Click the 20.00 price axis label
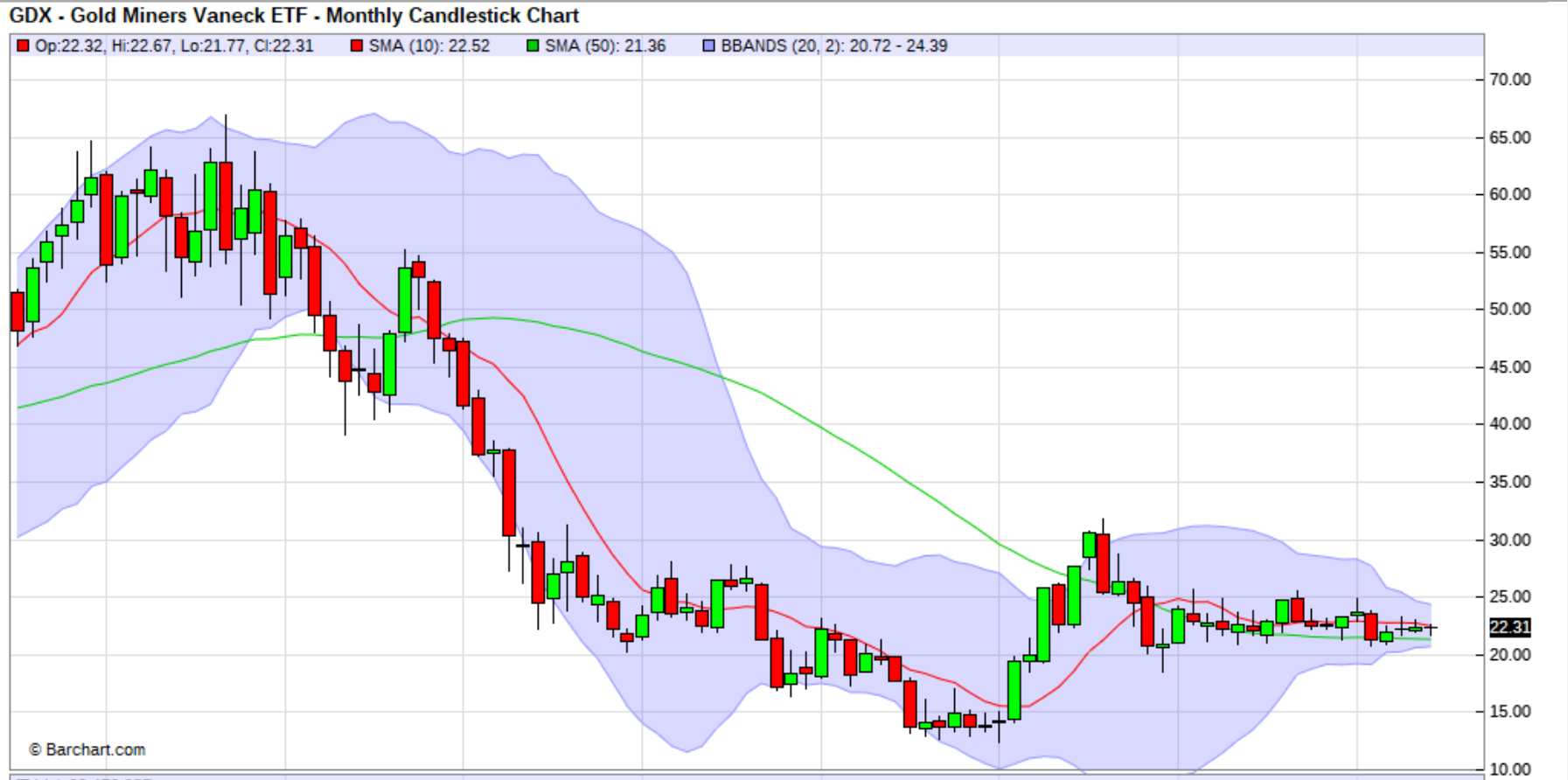1568x780 pixels. click(1510, 654)
